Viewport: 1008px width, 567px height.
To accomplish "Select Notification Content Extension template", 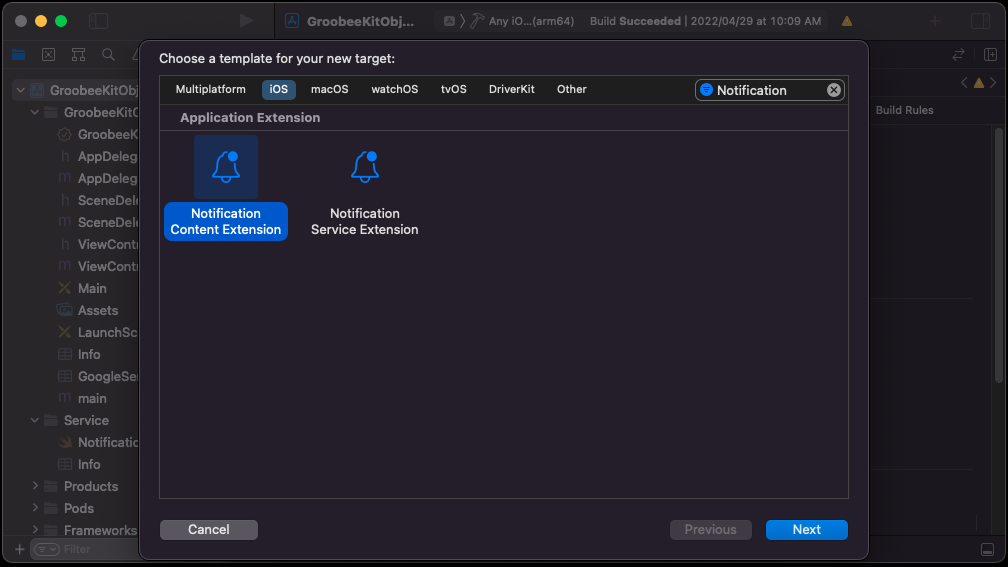I will (226, 188).
